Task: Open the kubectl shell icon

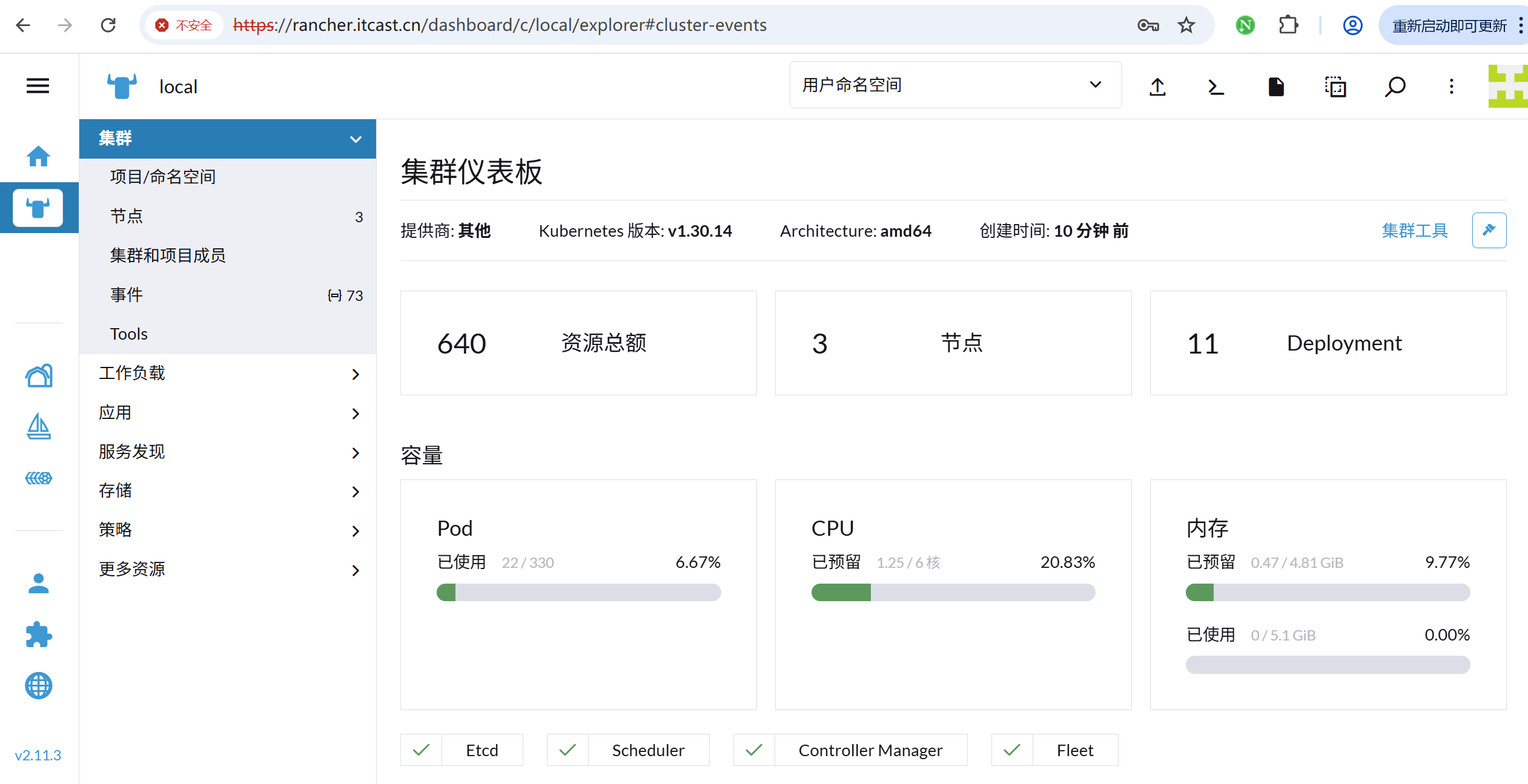Action: [1216, 87]
